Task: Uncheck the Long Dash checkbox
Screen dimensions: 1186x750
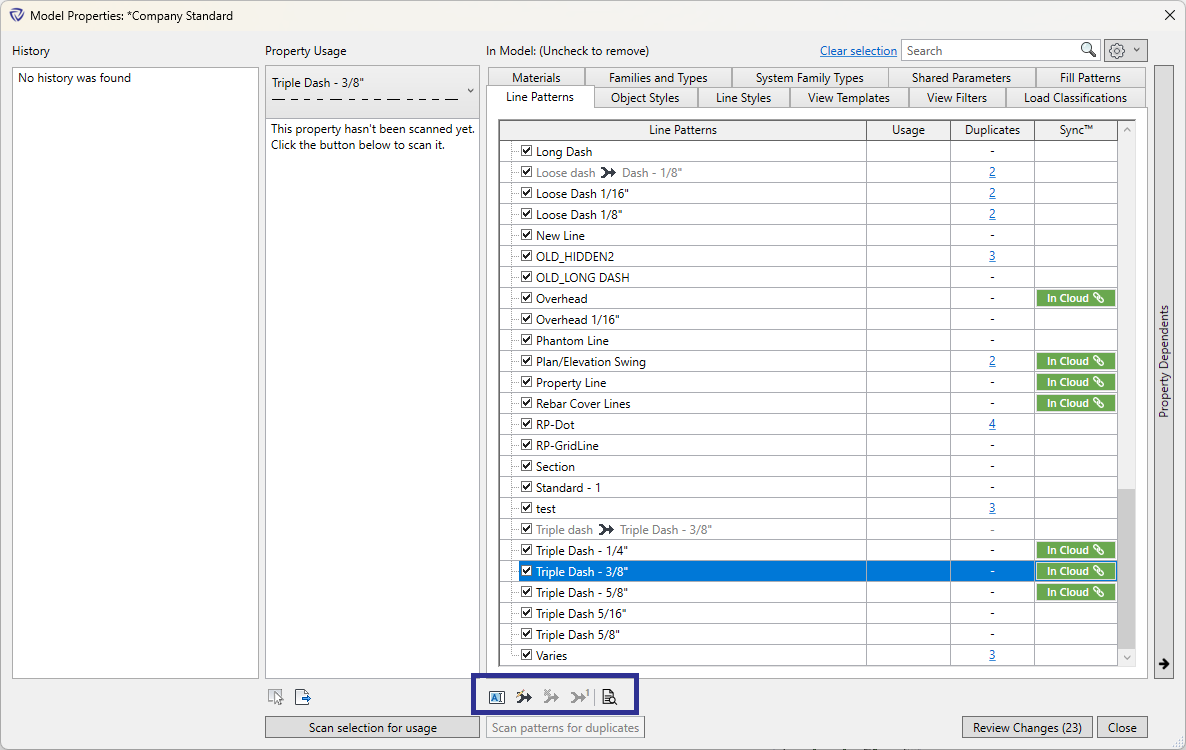Action: point(526,150)
